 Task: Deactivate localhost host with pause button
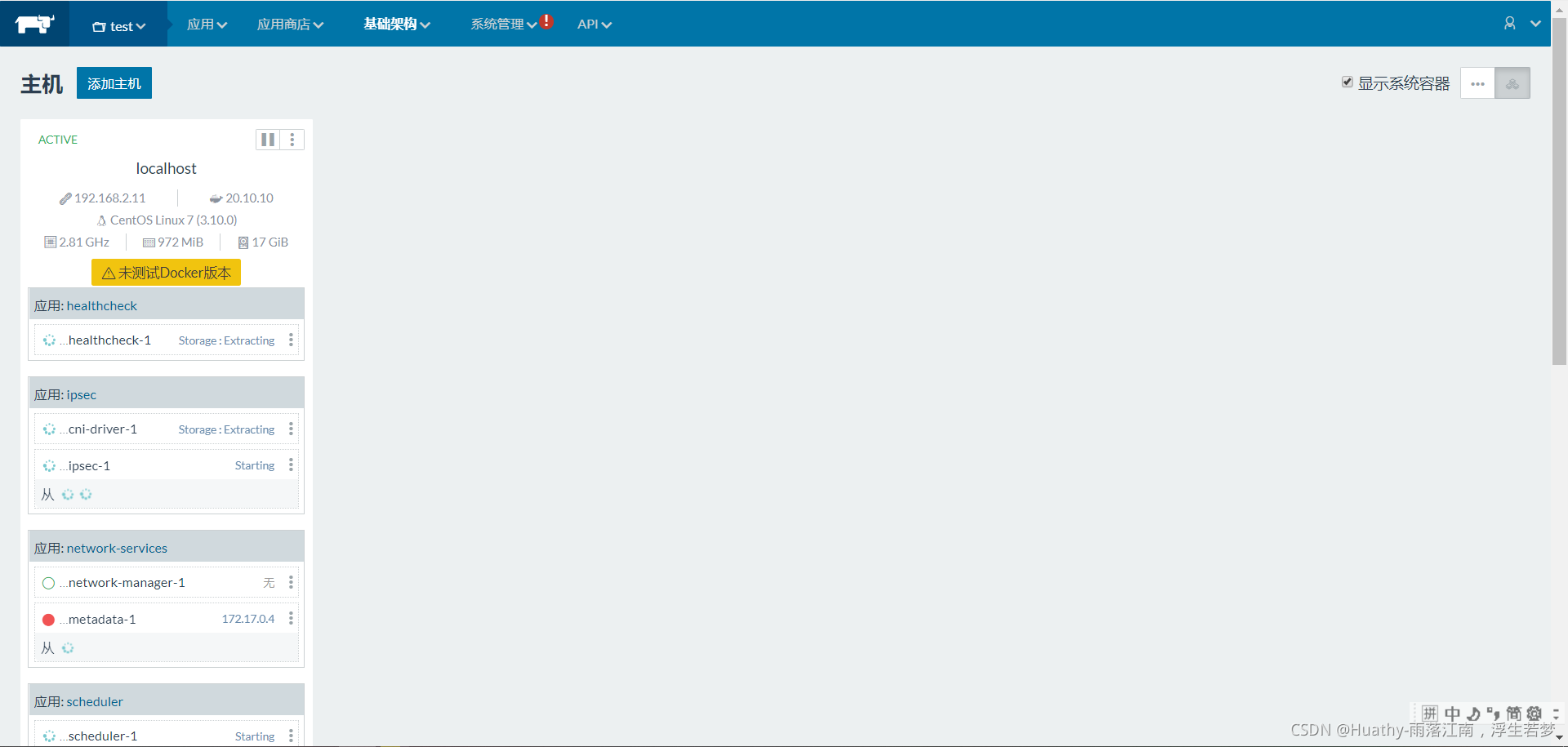[268, 140]
